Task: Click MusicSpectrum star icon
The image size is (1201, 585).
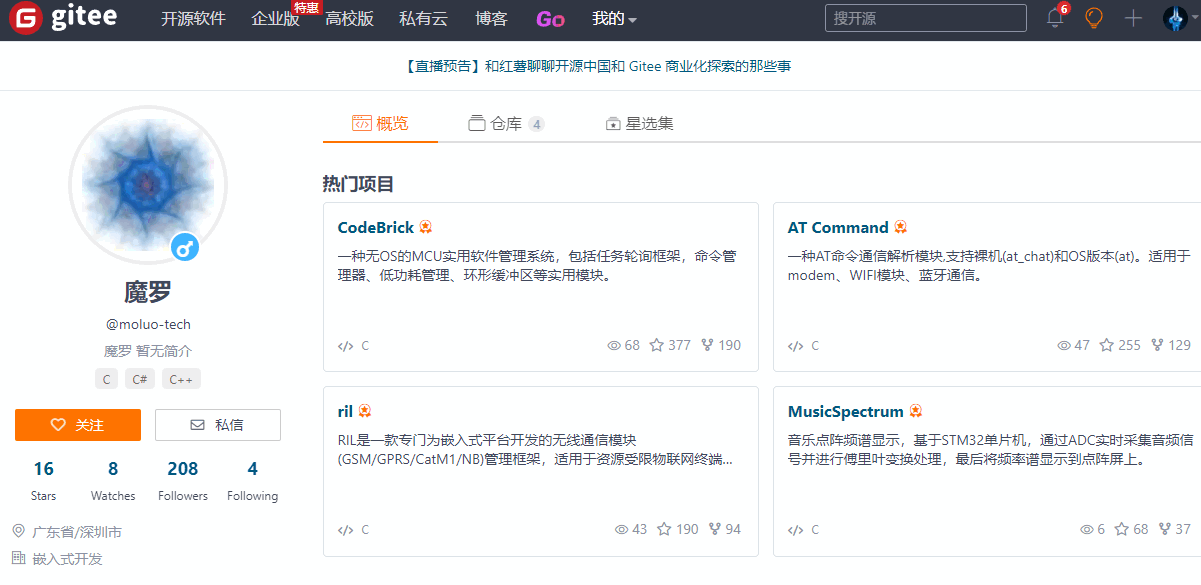Action: click(x=1122, y=529)
